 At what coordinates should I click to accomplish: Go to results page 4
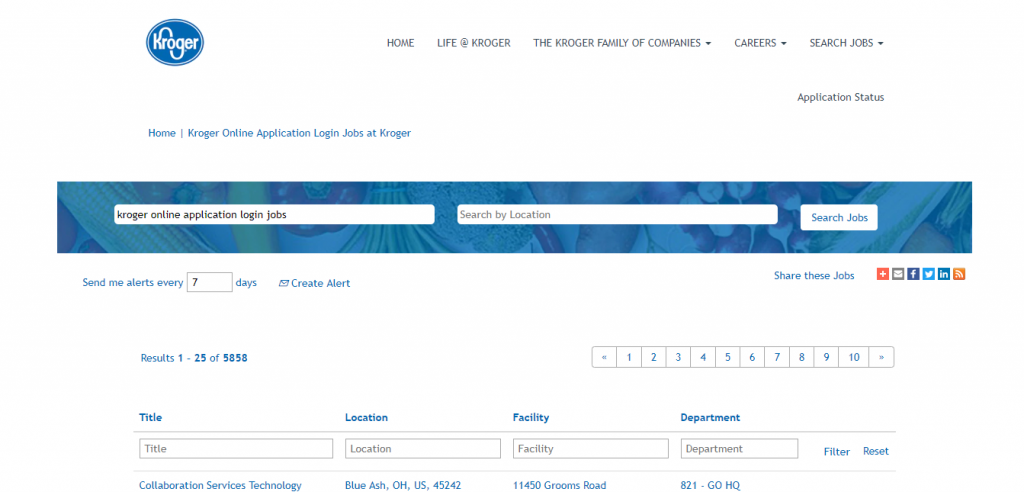(x=703, y=357)
